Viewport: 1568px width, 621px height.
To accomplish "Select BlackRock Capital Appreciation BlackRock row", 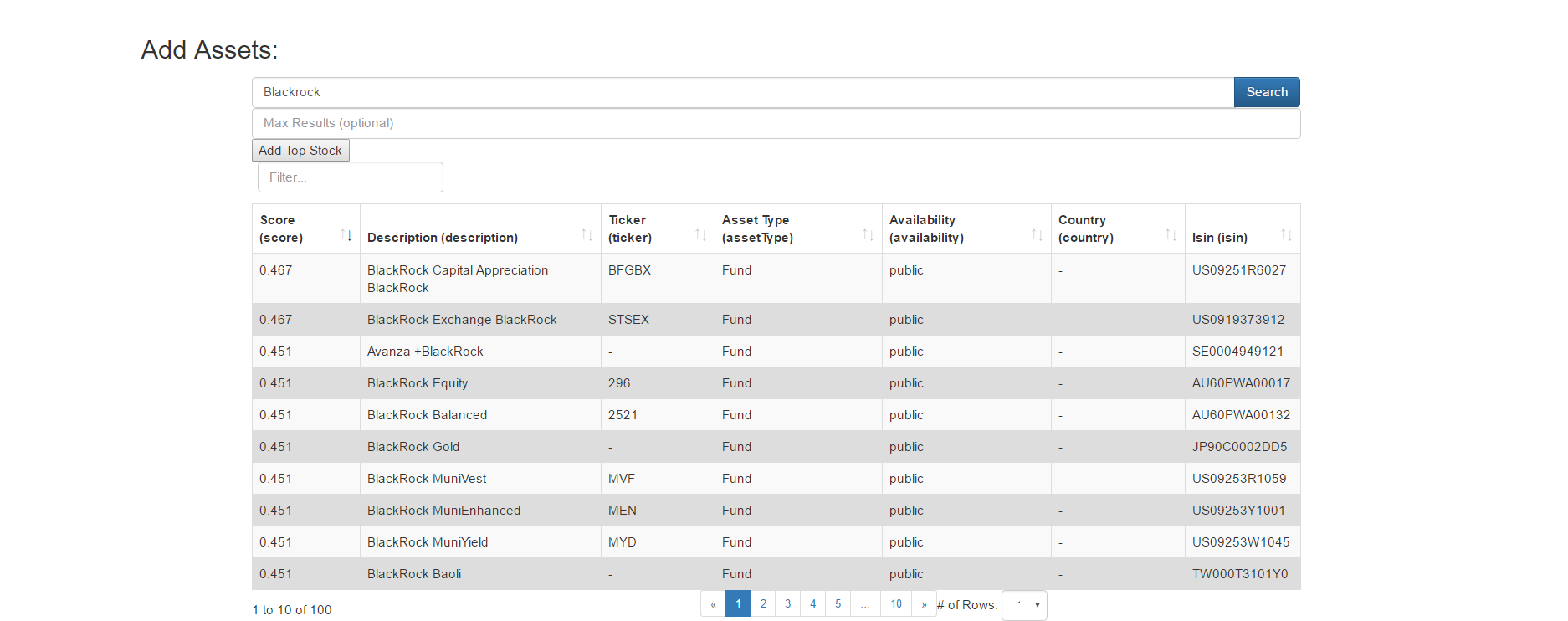I will click(776, 279).
